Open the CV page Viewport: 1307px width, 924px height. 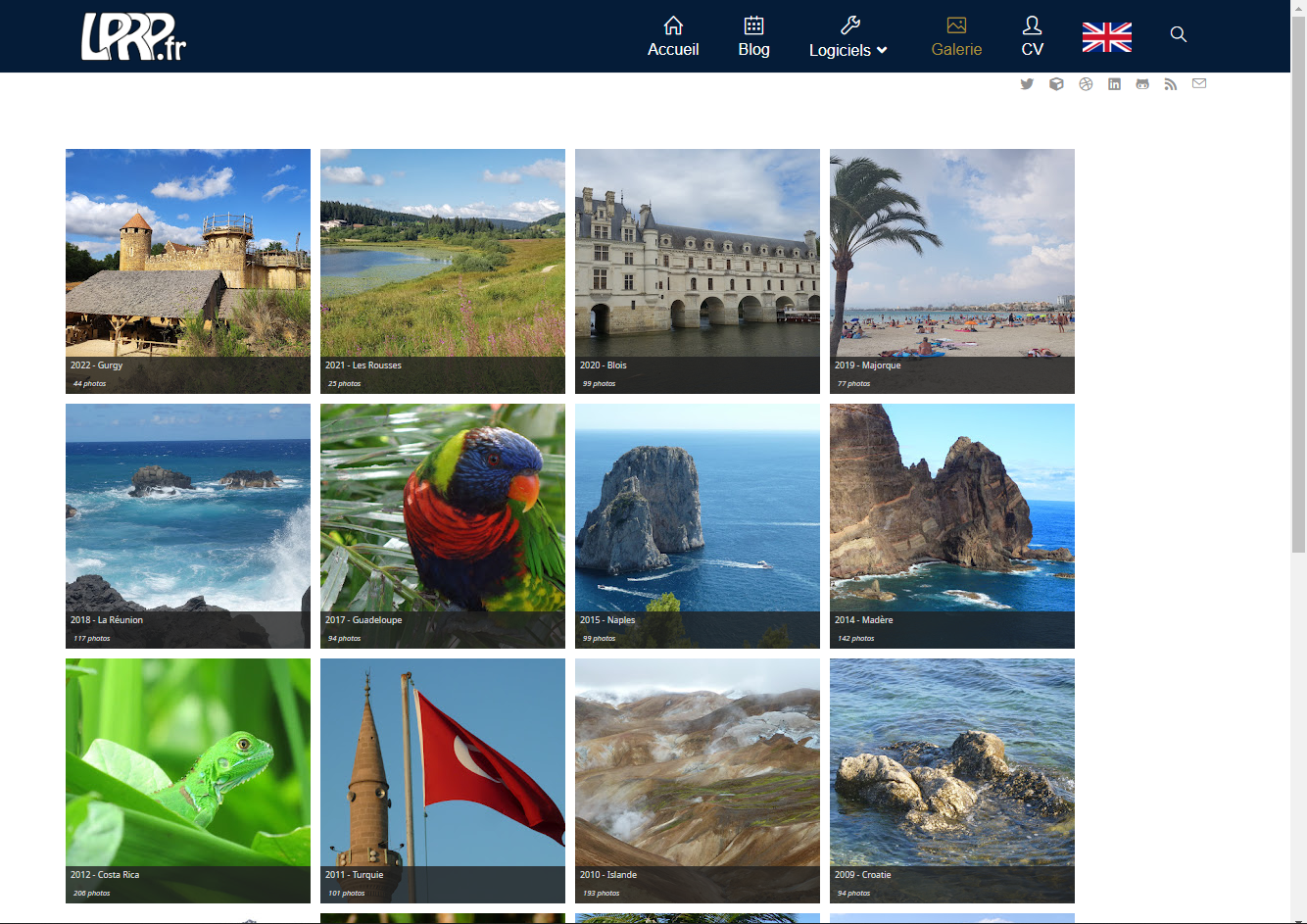[1032, 37]
